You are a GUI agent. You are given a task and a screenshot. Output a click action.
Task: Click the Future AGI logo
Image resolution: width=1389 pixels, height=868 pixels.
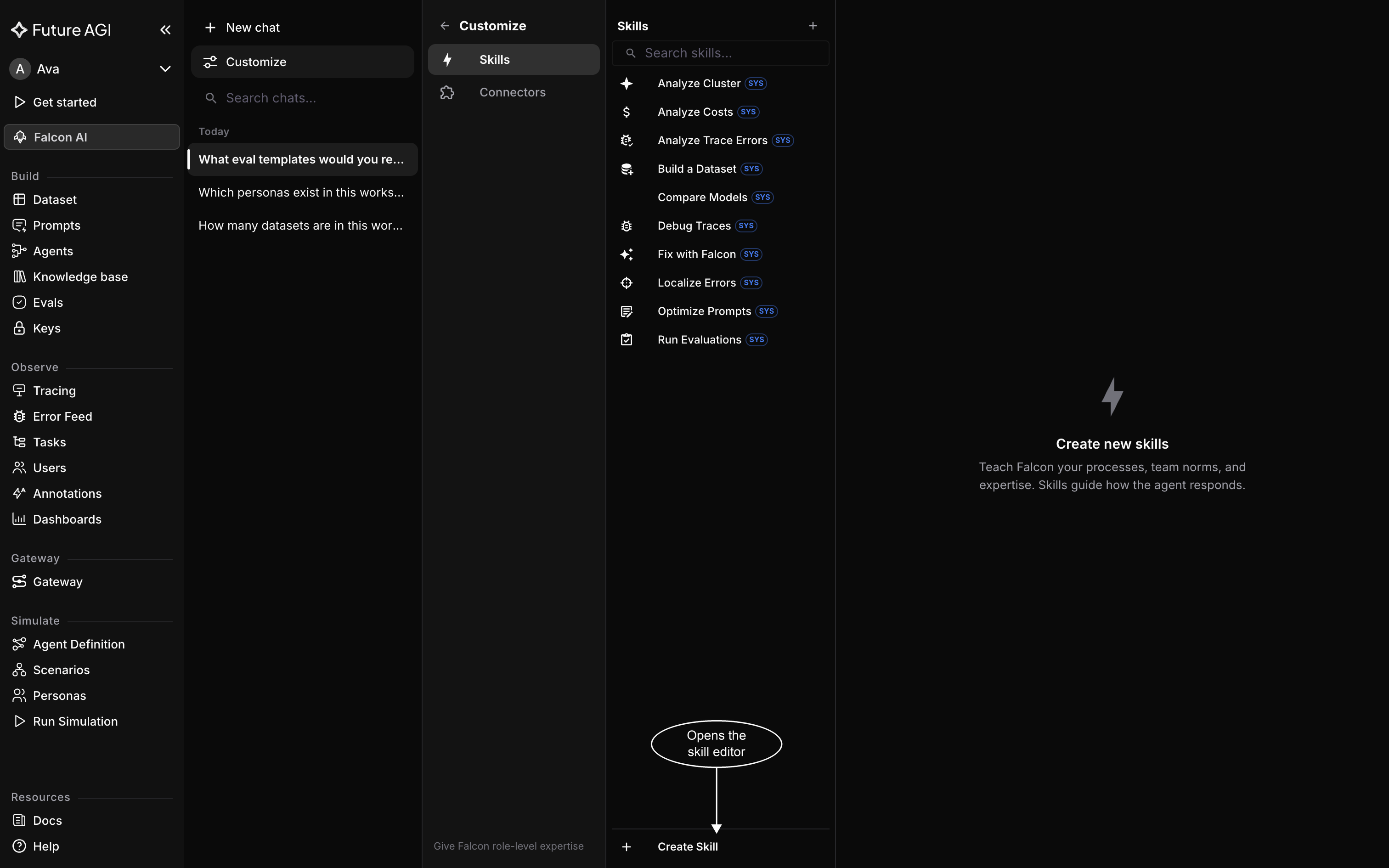(x=61, y=30)
